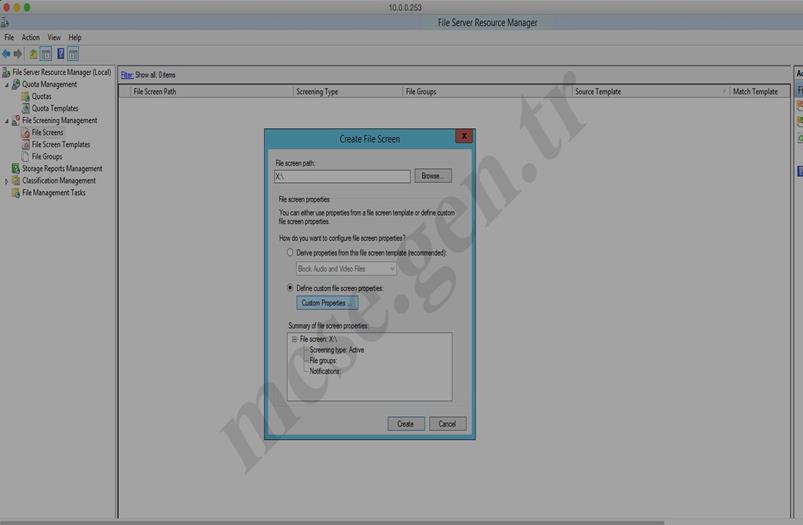803x525 pixels.
Task: Expand the Classification Management tree node
Action: point(6,181)
